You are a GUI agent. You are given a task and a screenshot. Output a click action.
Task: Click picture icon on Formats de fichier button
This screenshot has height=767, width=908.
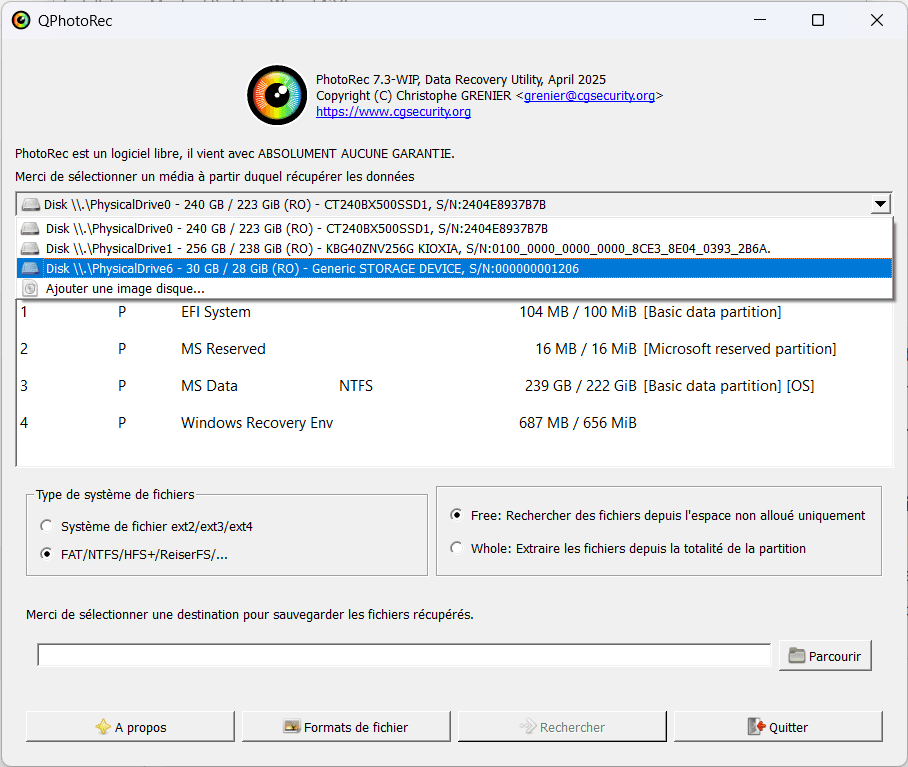[x=292, y=726]
